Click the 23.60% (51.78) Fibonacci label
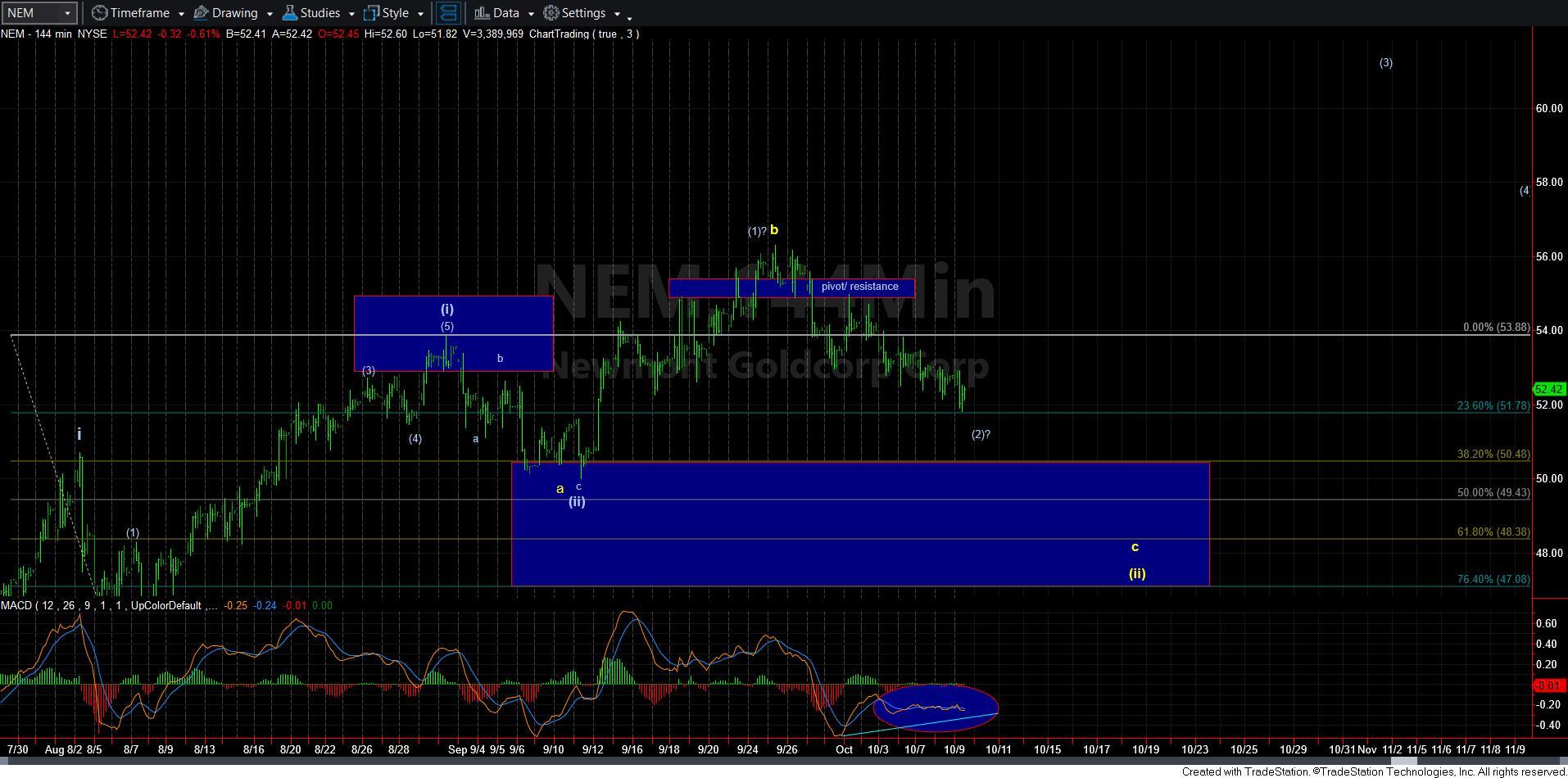This screenshot has height=778, width=1568. click(1493, 405)
